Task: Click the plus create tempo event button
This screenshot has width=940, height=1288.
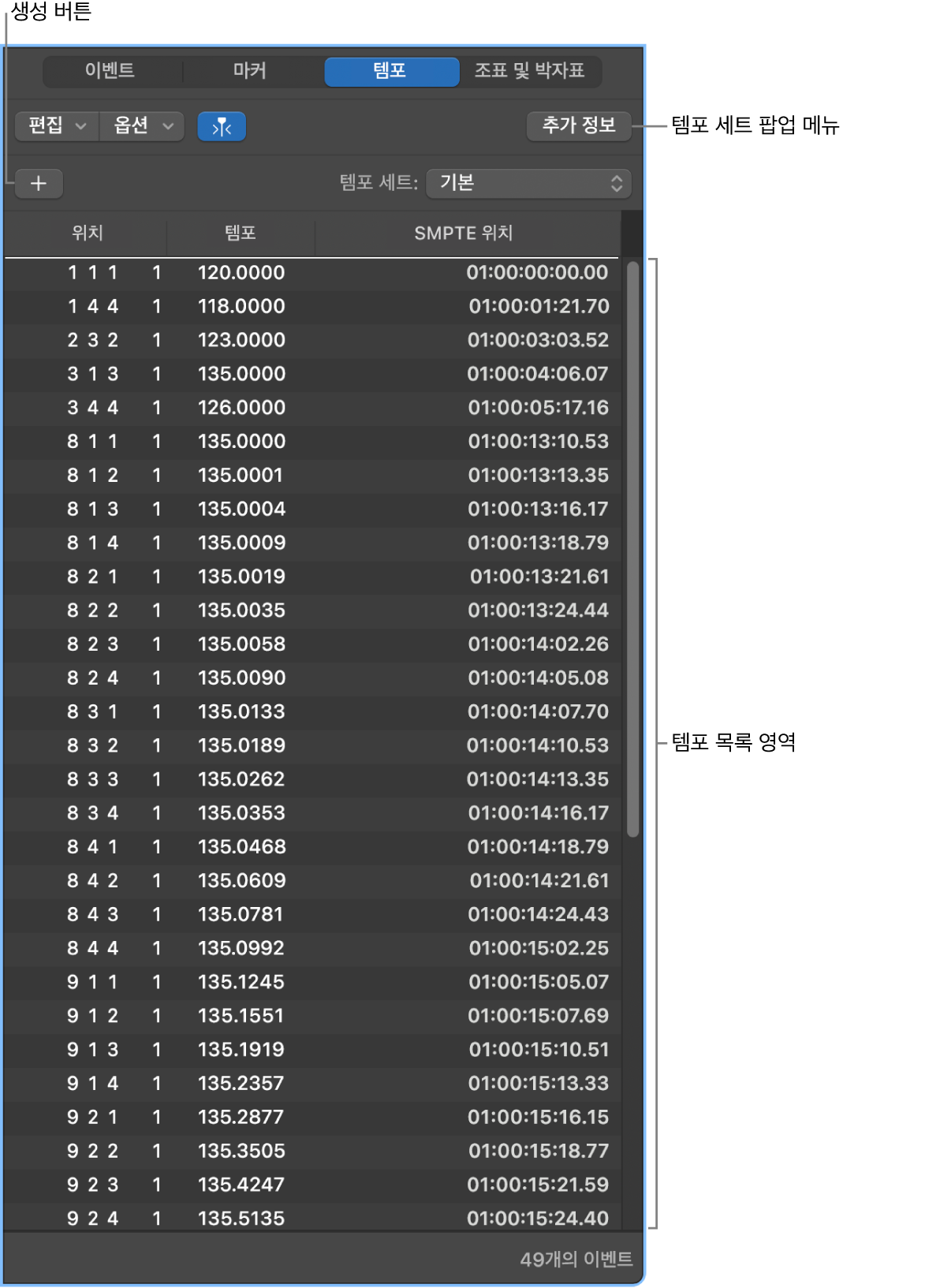Action: 39,184
